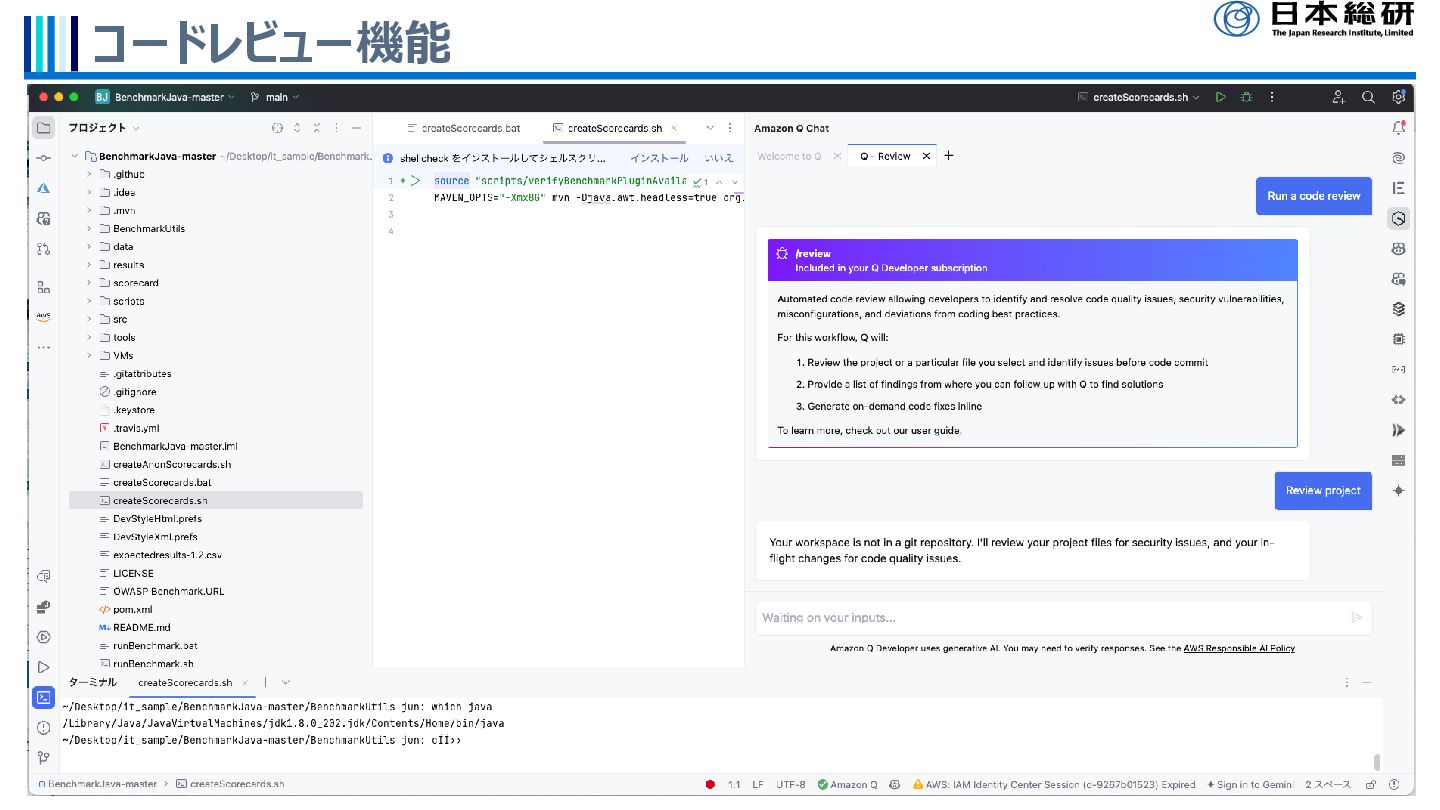This screenshot has height=810, width=1440.
Task: Open Search Everywhere magnifier icon
Action: [1368, 97]
